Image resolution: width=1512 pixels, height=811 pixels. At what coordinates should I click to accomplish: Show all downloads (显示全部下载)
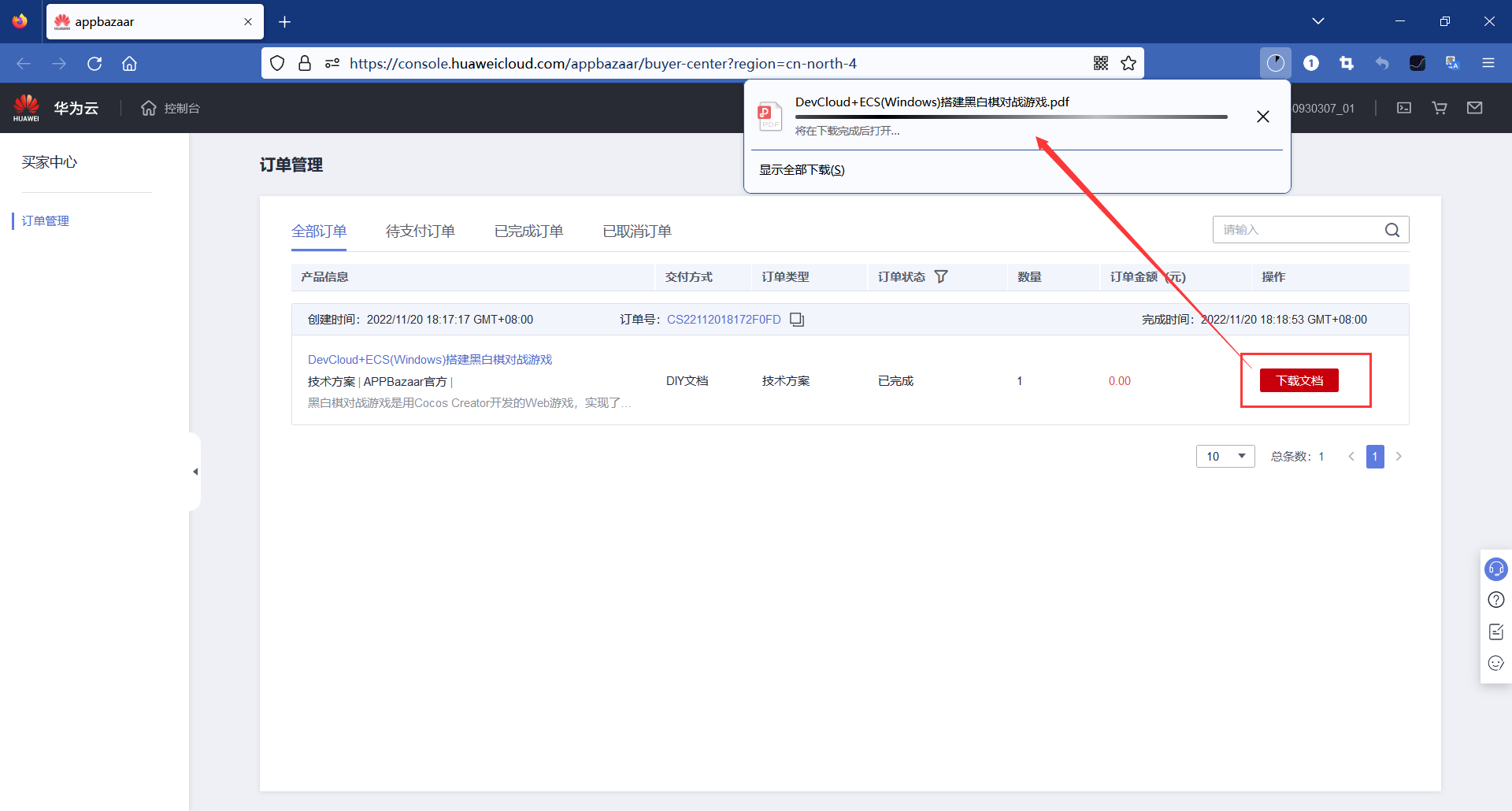tap(802, 170)
